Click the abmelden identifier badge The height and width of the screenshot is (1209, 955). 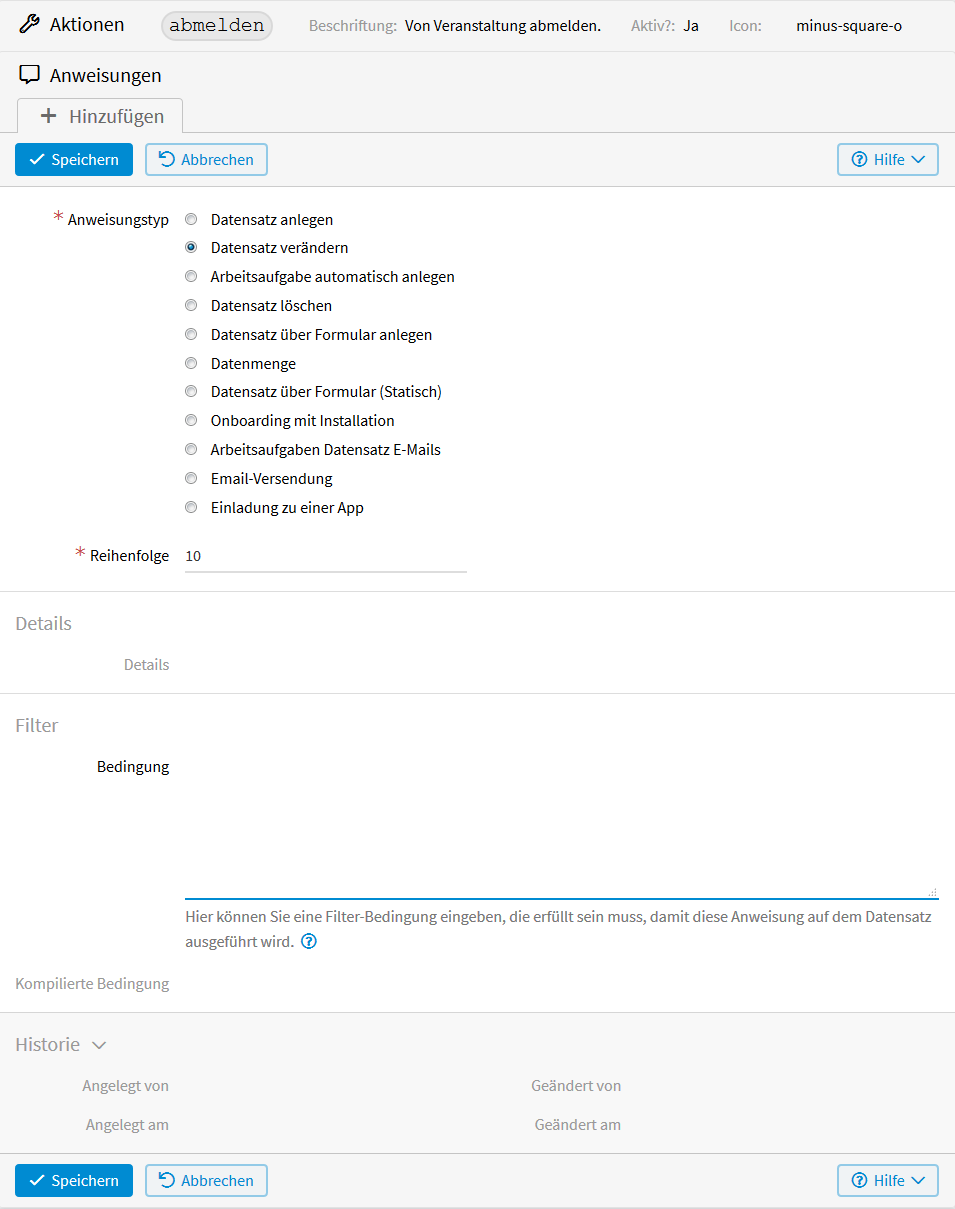coord(216,26)
